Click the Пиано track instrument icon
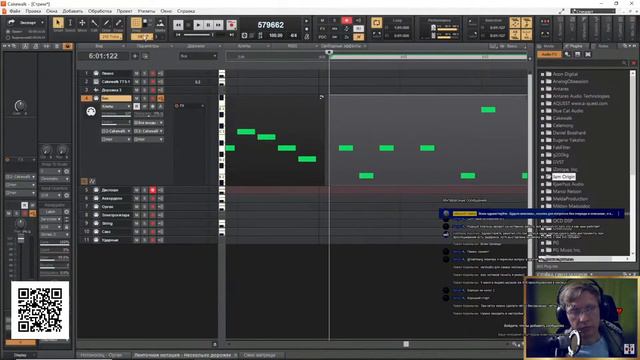Screen dimensions: 640x360 click(96, 73)
